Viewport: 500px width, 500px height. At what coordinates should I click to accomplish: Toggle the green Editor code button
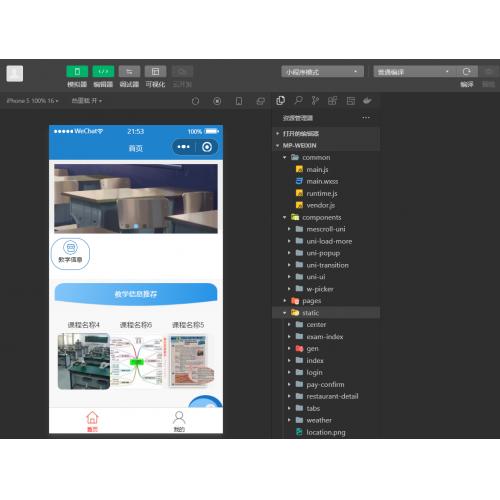[103, 71]
